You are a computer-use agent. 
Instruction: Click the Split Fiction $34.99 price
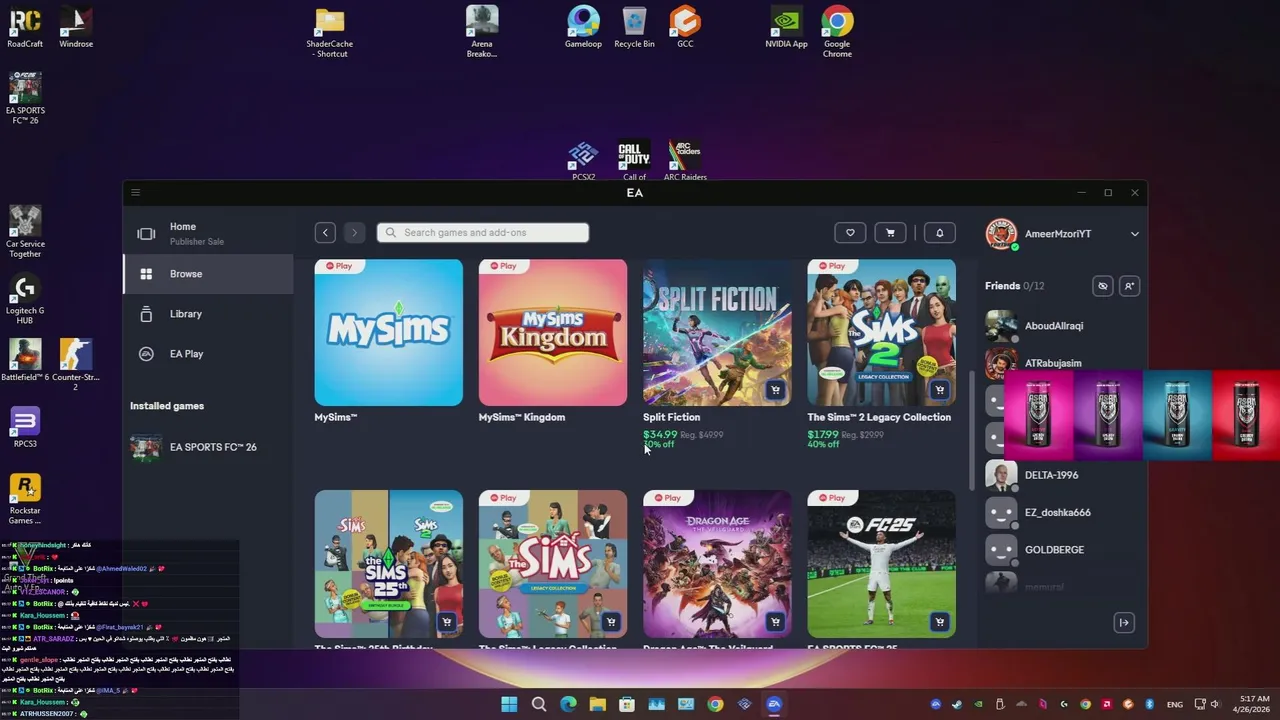[x=660, y=435]
